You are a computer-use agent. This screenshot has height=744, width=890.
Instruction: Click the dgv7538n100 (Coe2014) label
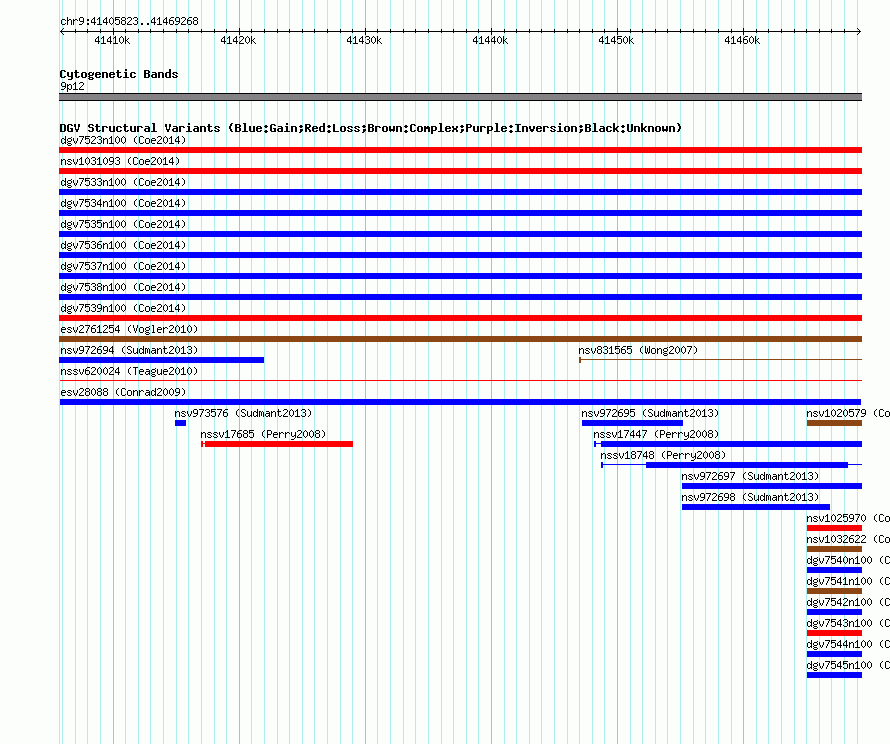(x=123, y=287)
